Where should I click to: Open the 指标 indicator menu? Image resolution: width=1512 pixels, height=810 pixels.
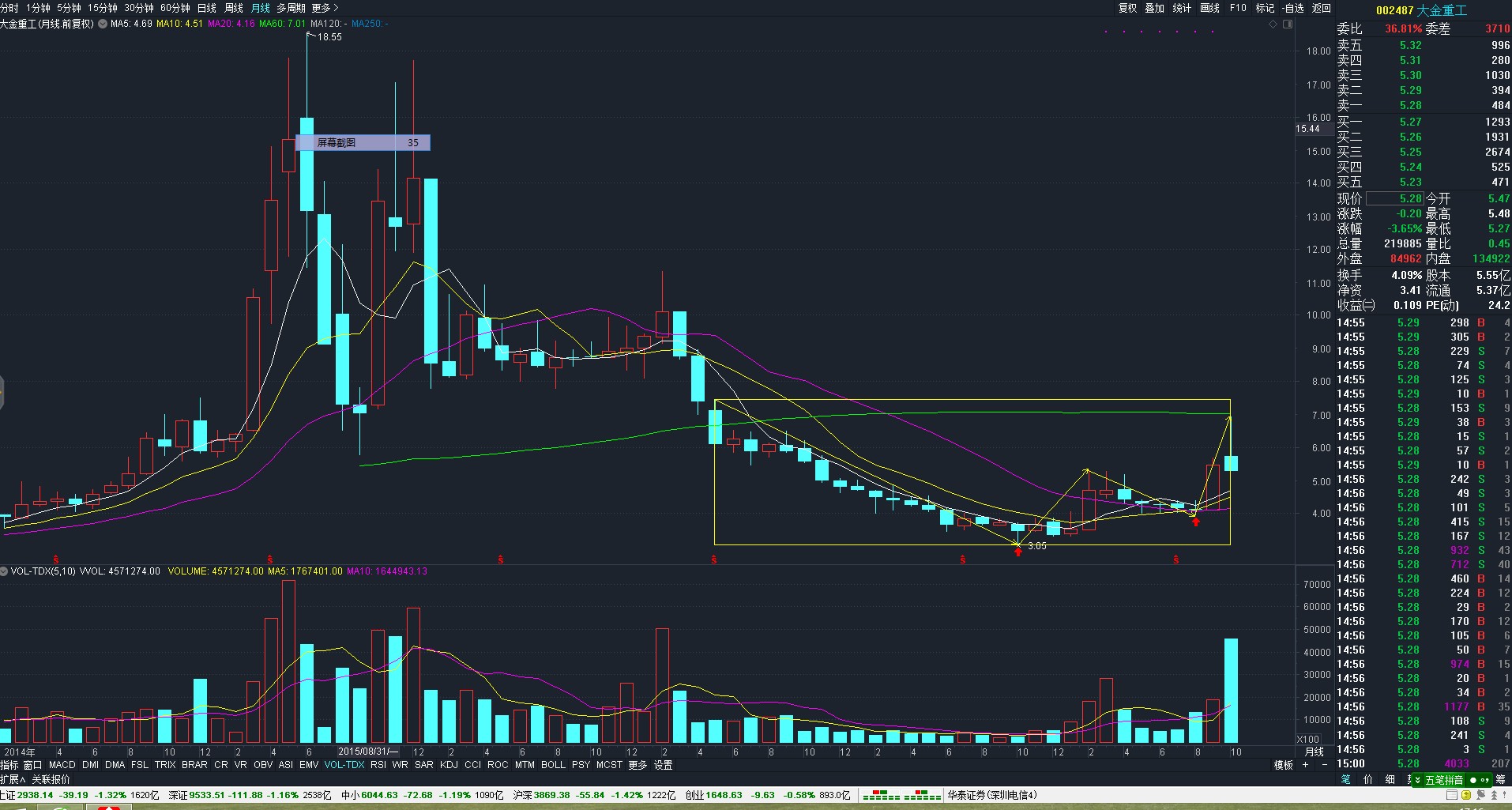tap(9, 765)
